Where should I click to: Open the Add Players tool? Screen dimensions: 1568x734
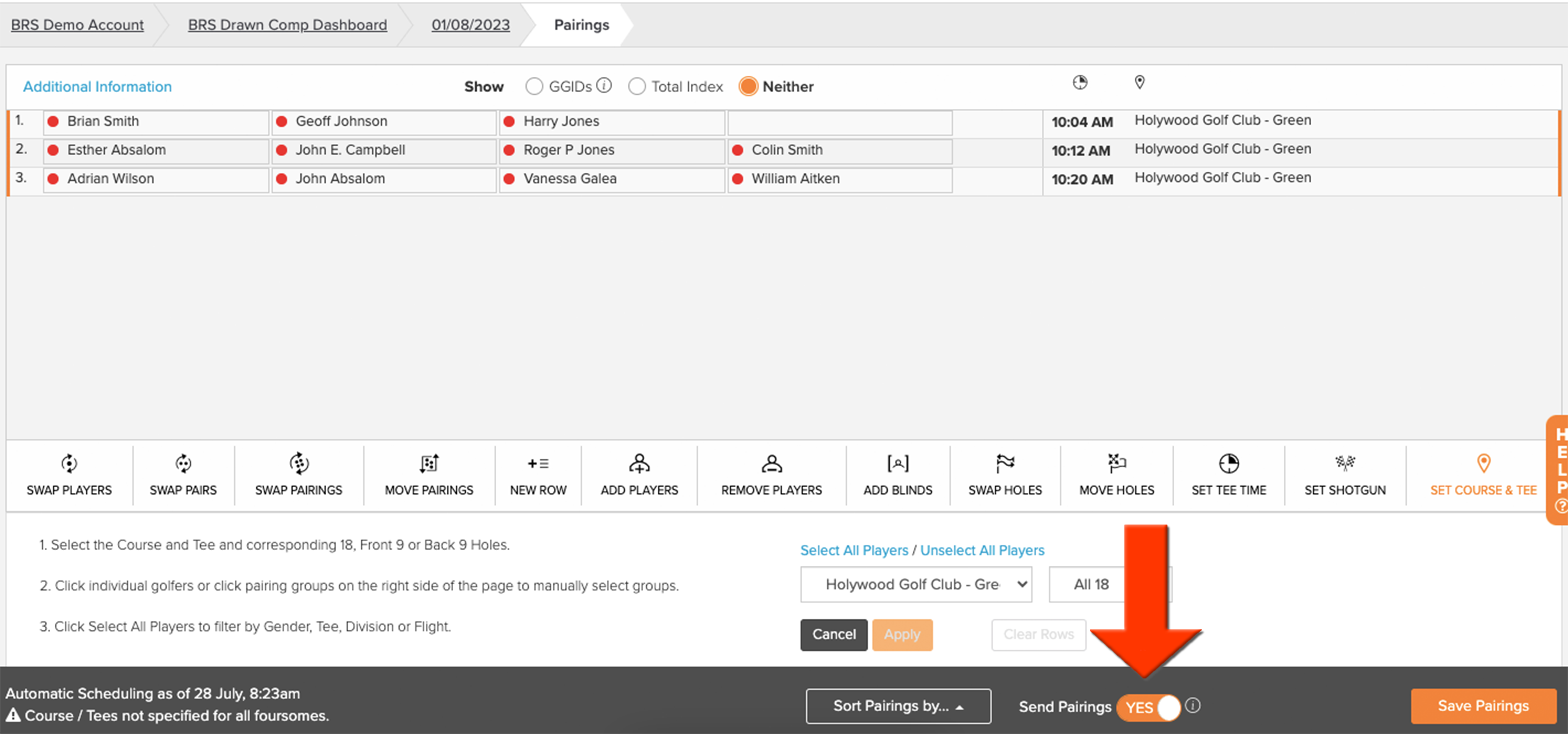coord(639,475)
